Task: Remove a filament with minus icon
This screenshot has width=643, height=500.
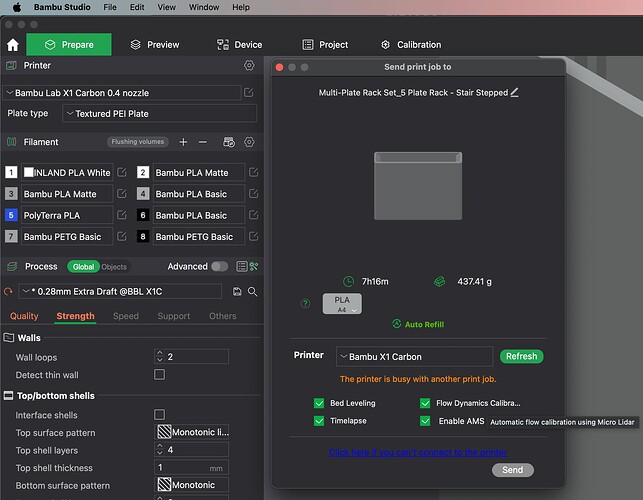Action: click(203, 142)
